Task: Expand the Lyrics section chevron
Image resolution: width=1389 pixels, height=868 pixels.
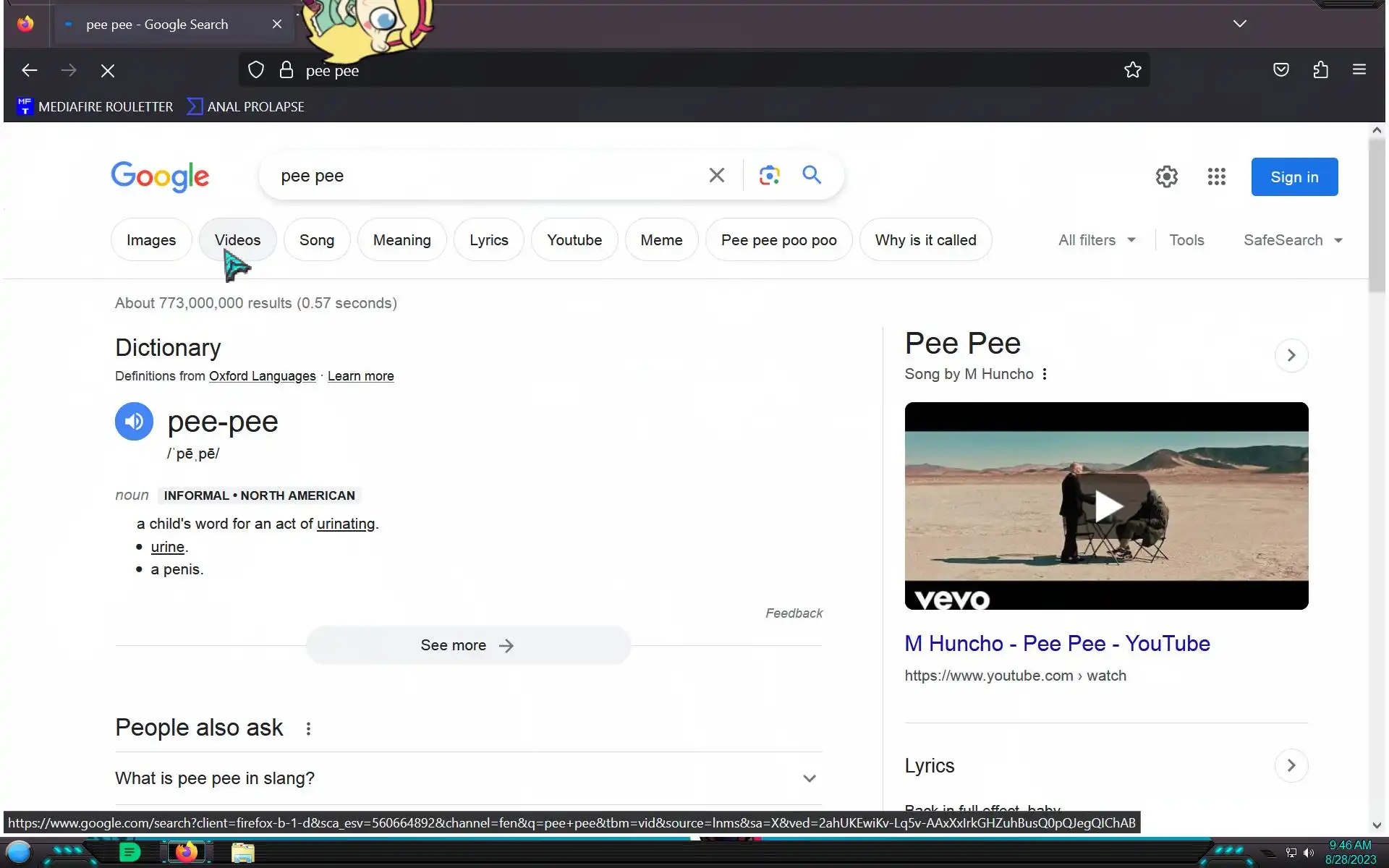Action: 1291,765
